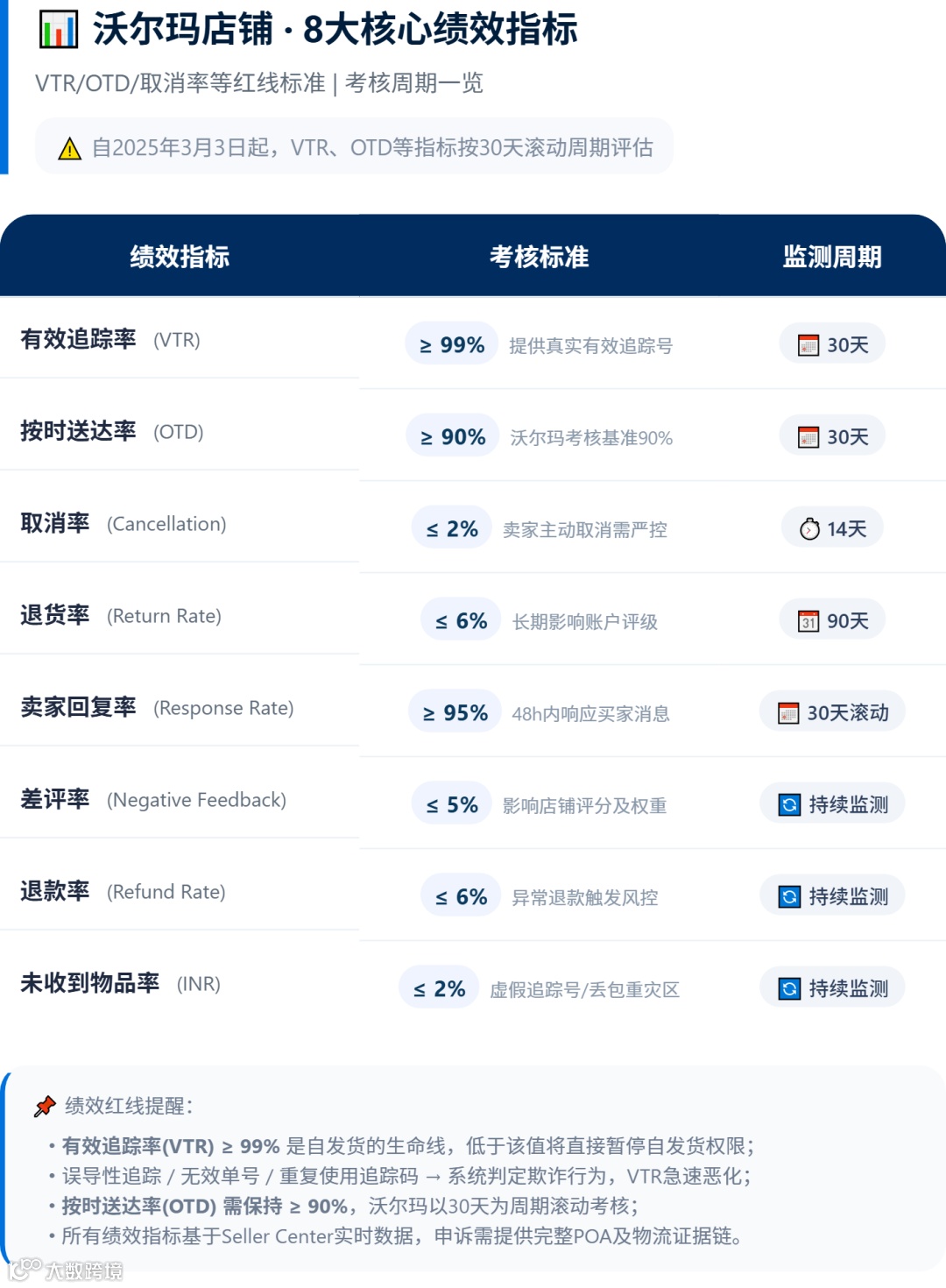The width and height of the screenshot is (946, 1288).
Task: Click 持续监测 in the INR row
Action: 832,988
